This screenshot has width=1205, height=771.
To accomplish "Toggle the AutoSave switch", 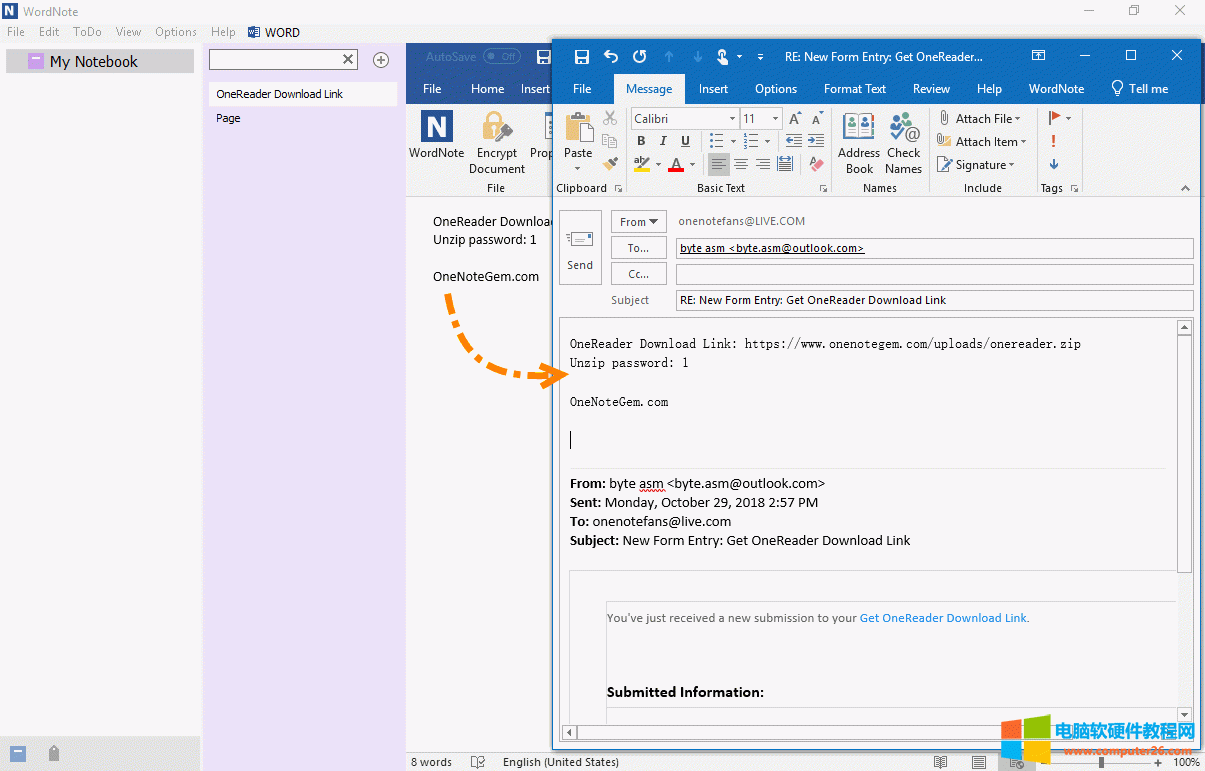I will [501, 57].
